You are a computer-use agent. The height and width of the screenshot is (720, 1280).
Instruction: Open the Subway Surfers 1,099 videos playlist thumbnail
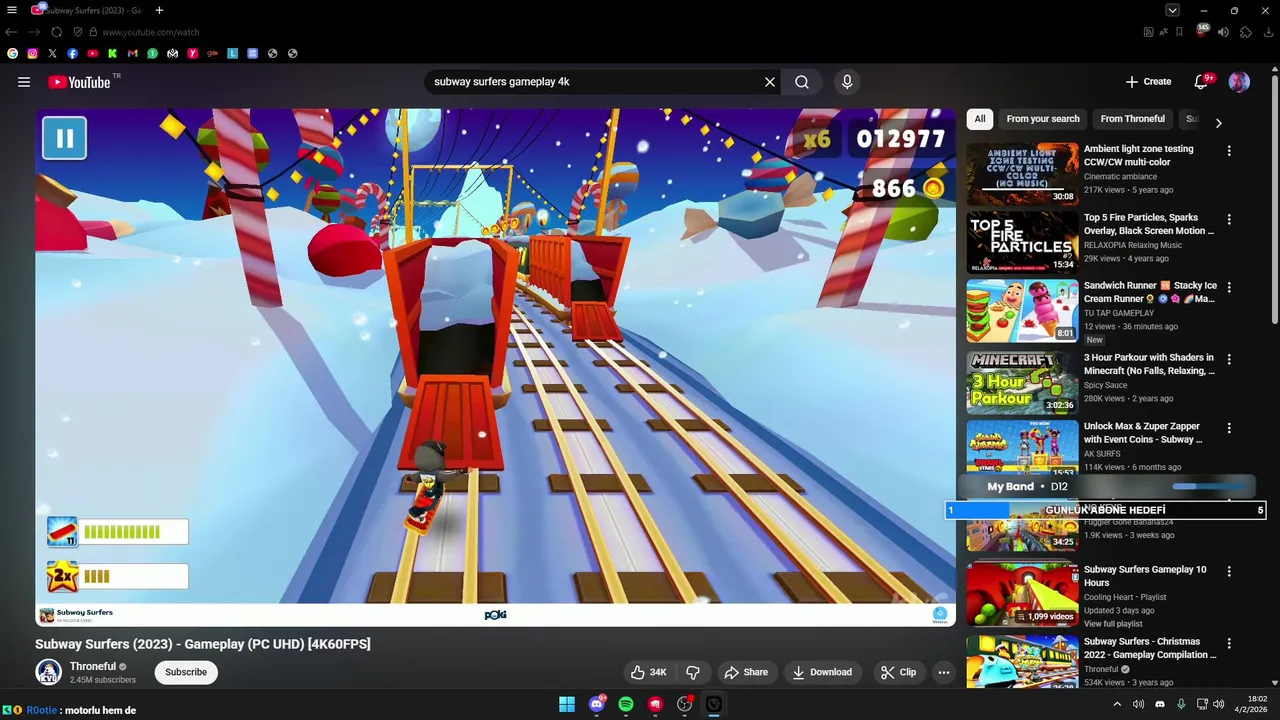tap(1022, 595)
